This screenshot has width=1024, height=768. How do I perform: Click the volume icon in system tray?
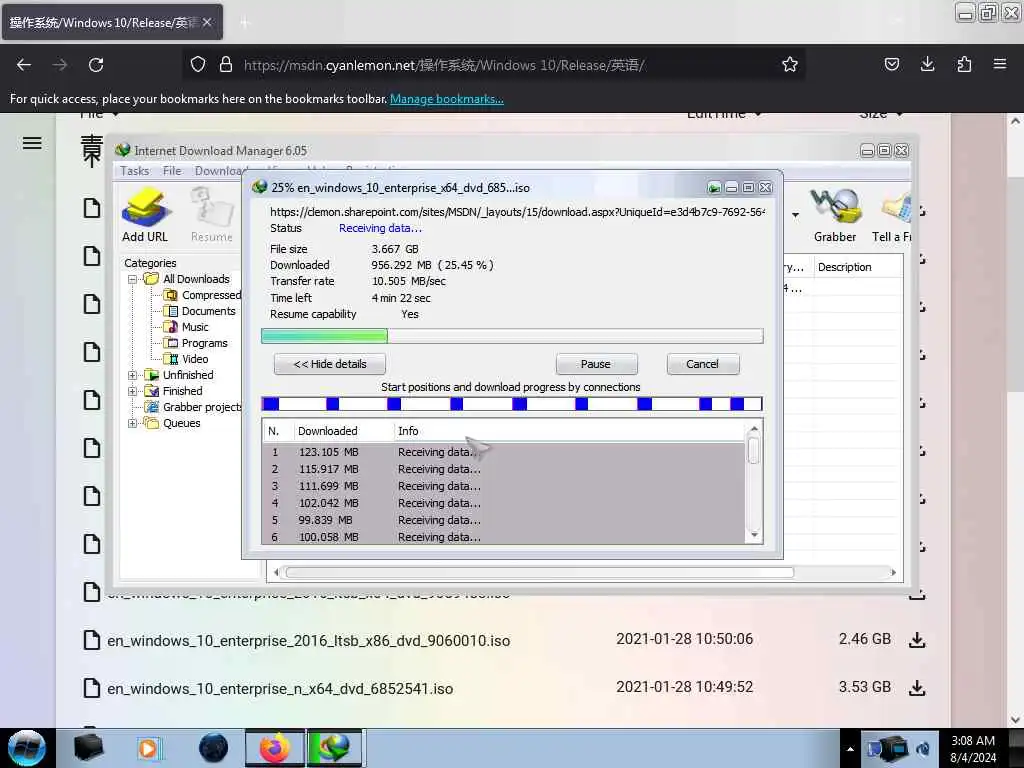923,749
